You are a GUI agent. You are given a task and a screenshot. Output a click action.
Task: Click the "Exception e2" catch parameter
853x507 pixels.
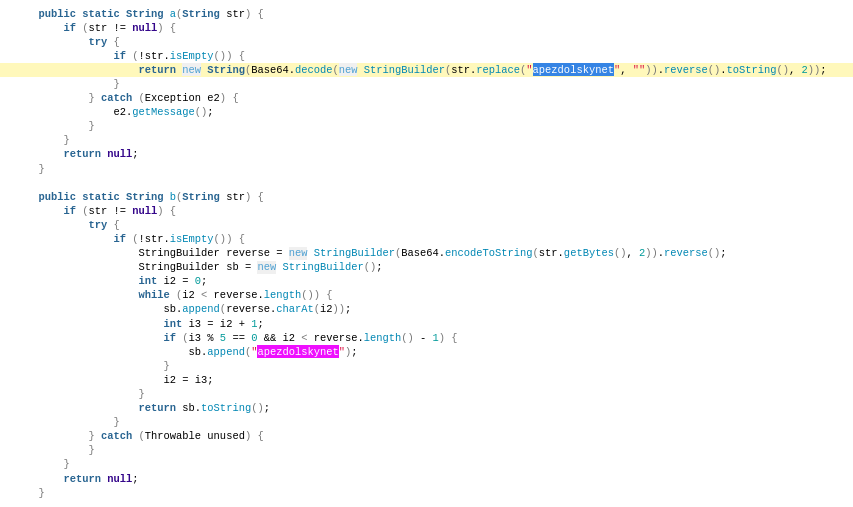pos(182,98)
